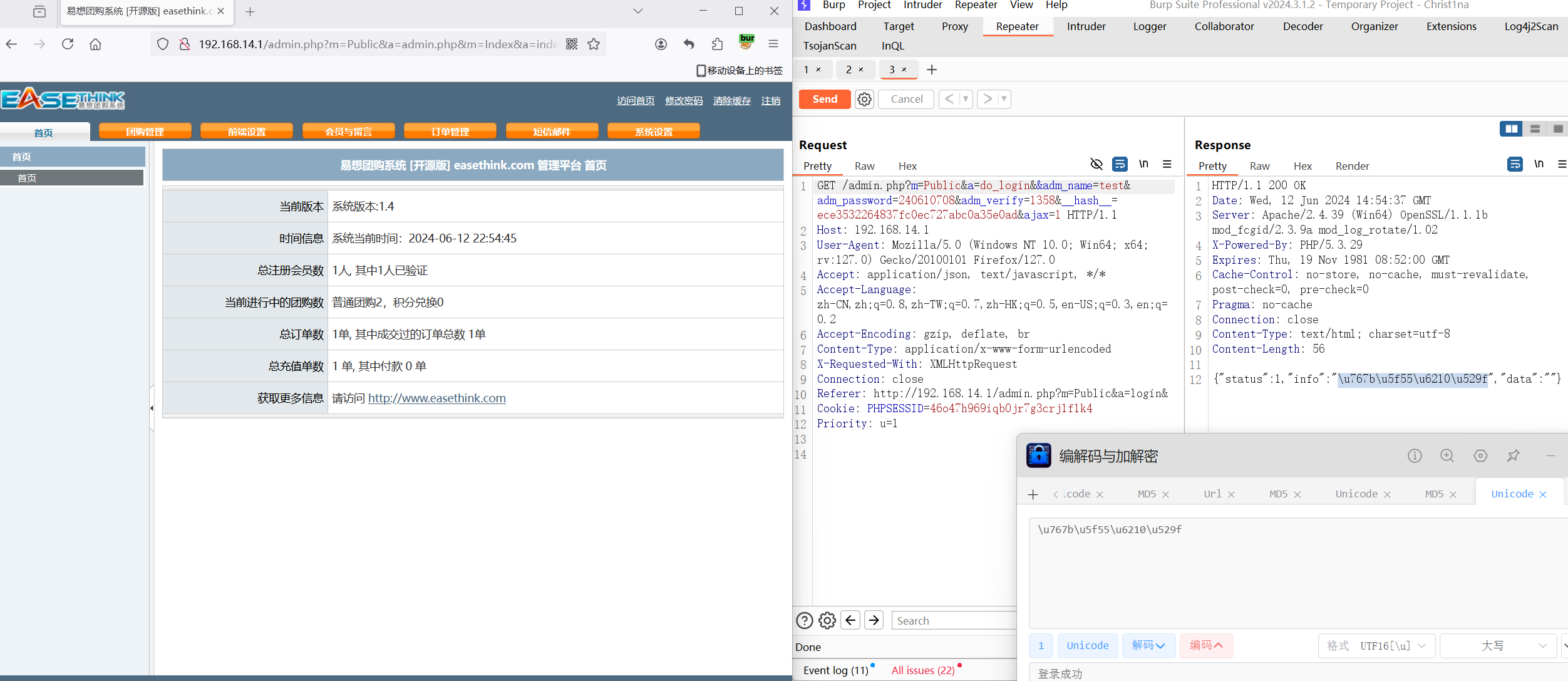Select side-by-side layout icon for panels
The image size is (1568, 681).
point(1511,128)
